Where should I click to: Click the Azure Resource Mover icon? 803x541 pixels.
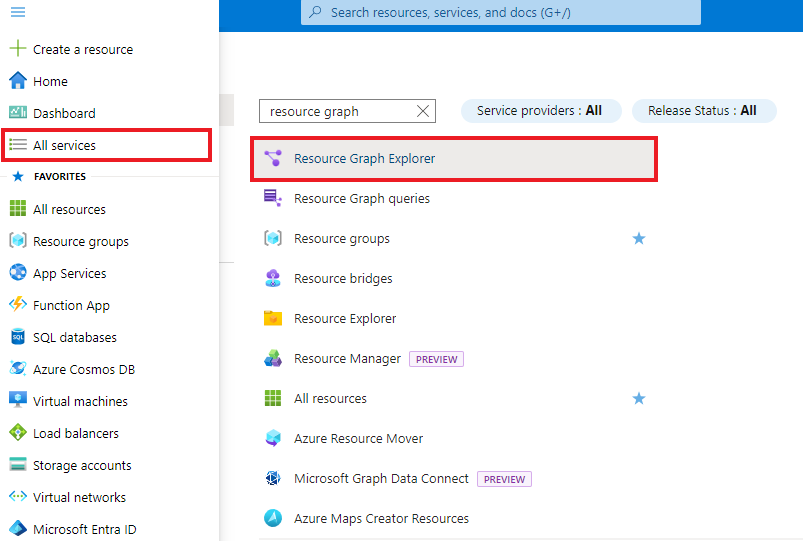(272, 438)
